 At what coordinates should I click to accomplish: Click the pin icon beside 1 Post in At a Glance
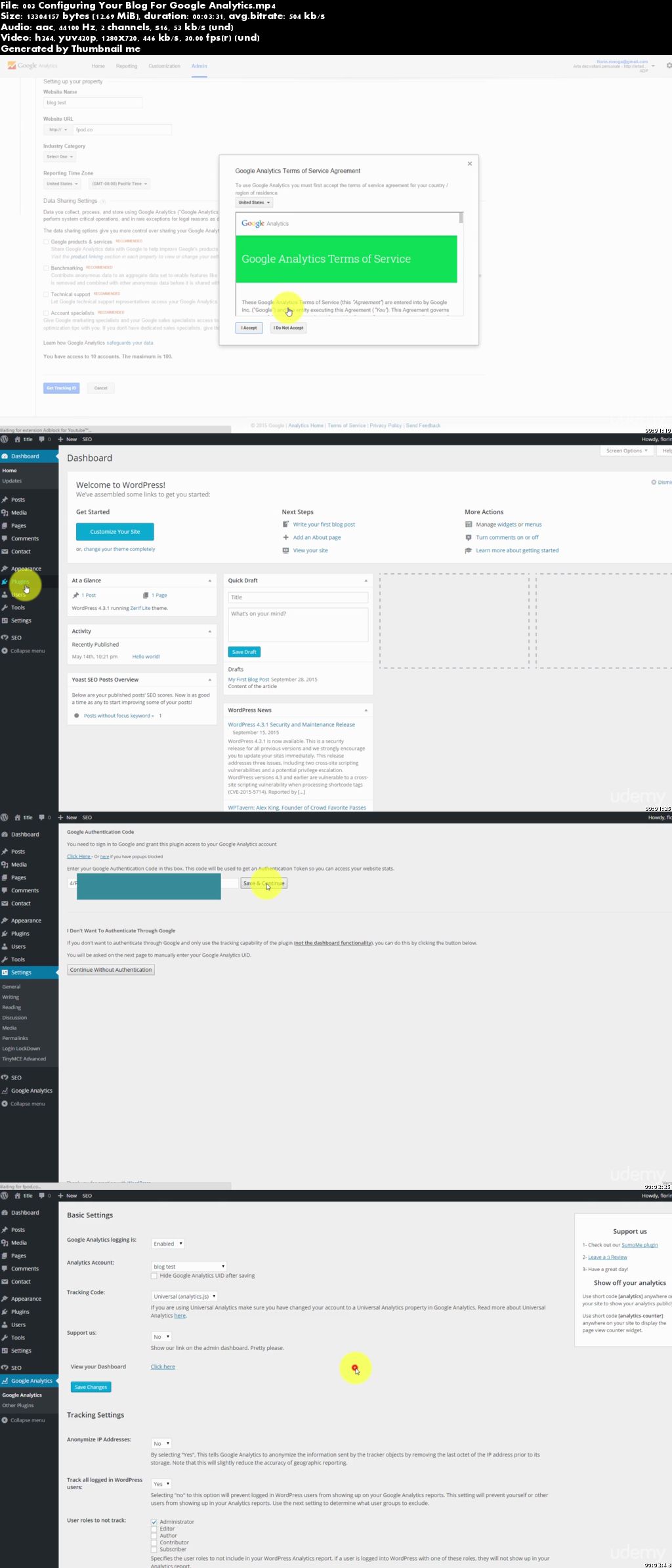point(75,596)
